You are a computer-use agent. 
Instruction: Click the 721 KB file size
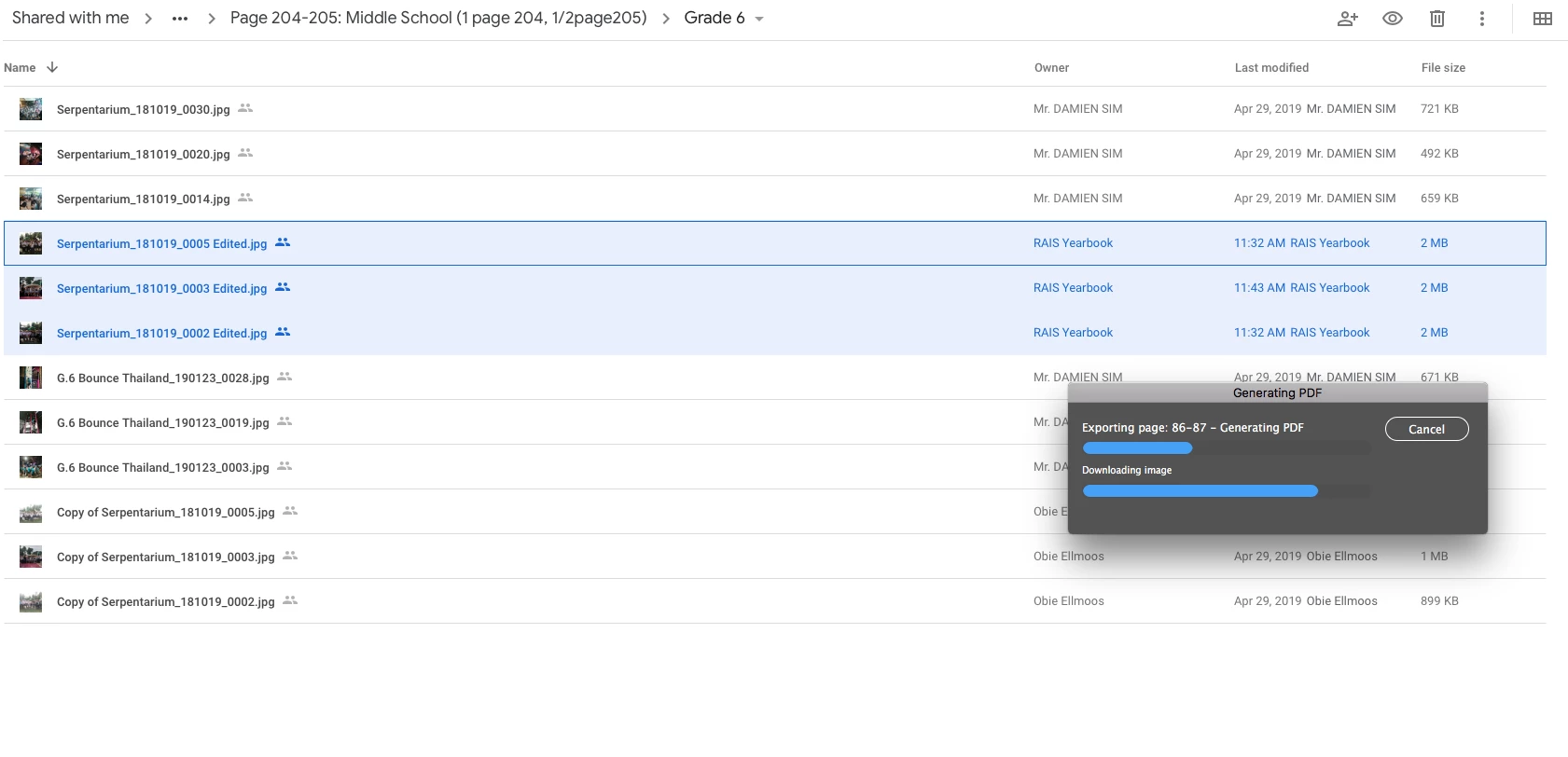pyautogui.click(x=1439, y=109)
